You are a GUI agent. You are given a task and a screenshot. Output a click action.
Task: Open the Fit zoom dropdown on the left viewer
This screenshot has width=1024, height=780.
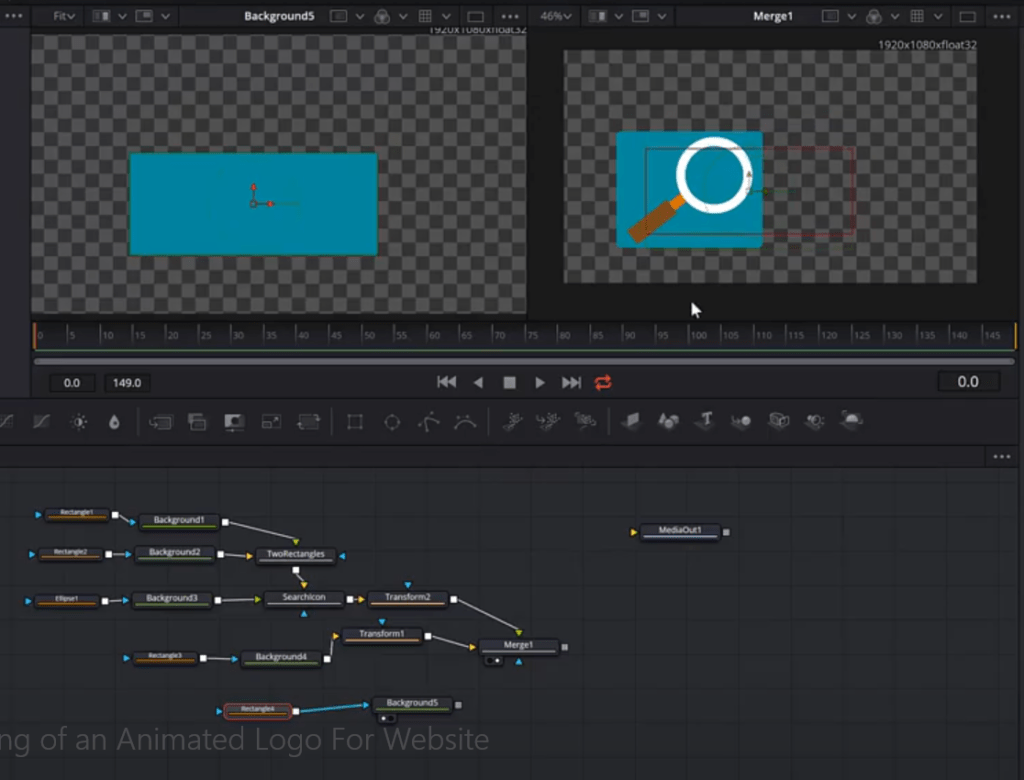pyautogui.click(x=62, y=16)
